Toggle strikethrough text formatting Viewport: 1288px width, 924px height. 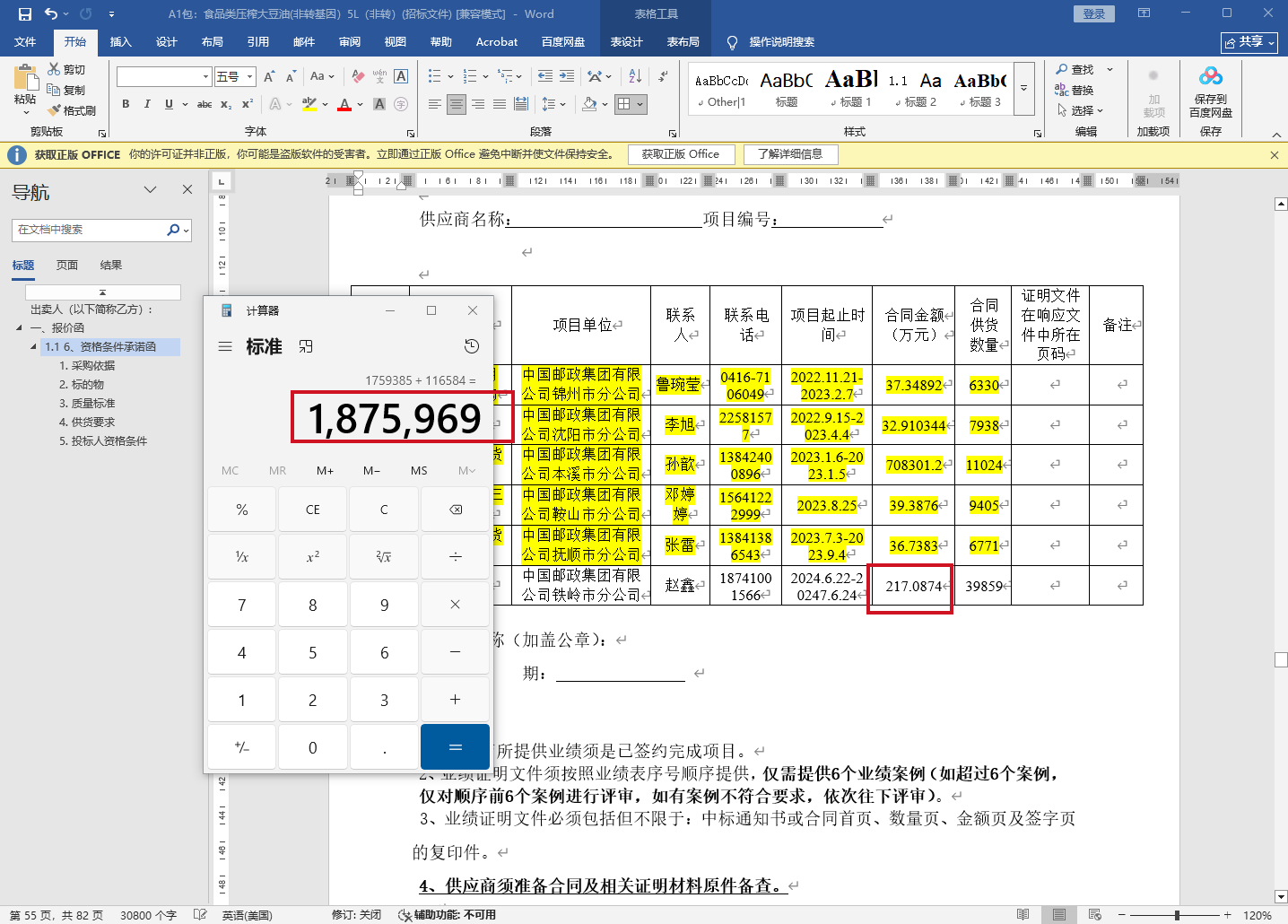[205, 104]
